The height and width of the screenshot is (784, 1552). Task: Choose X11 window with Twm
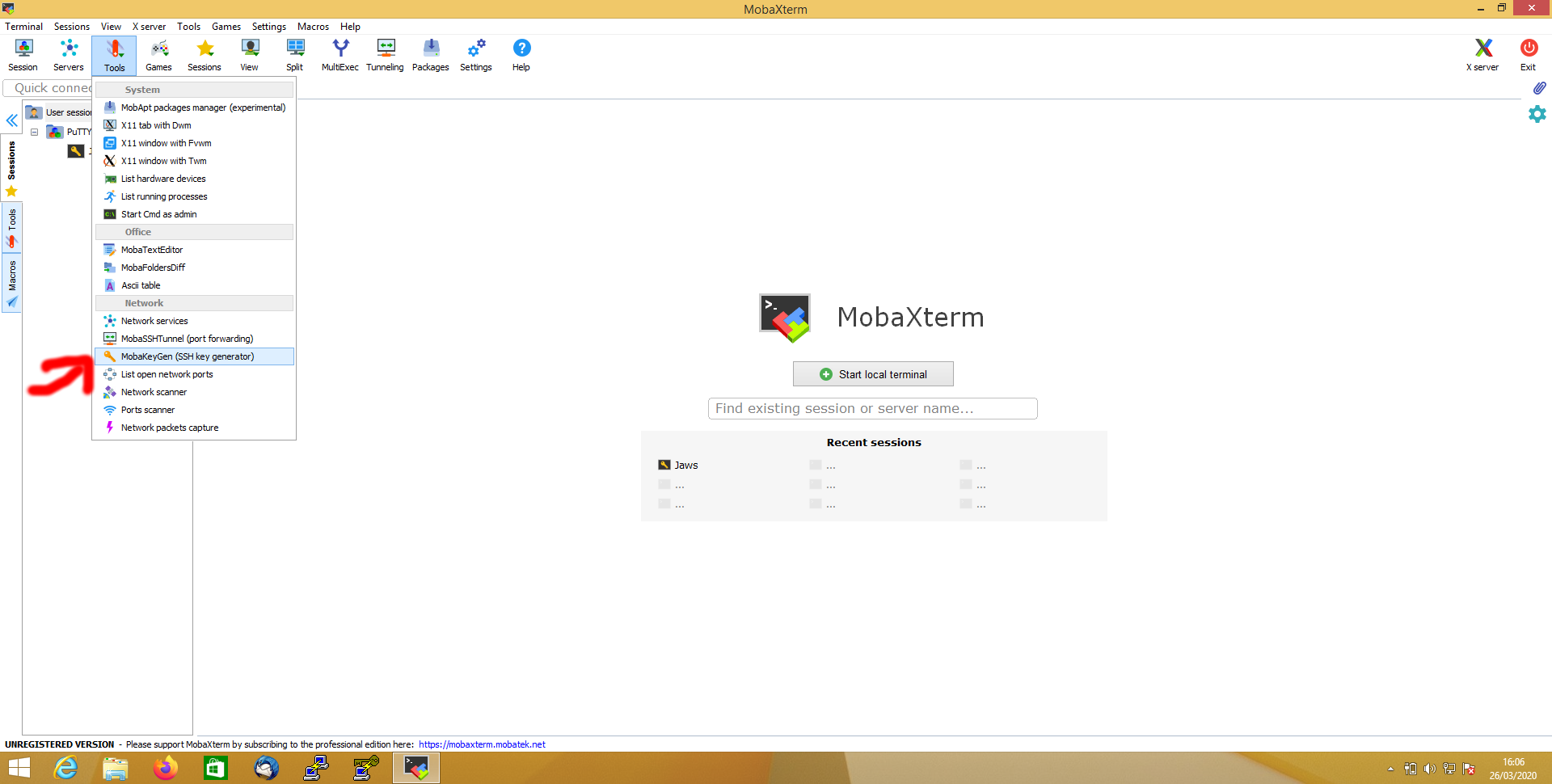click(x=194, y=161)
